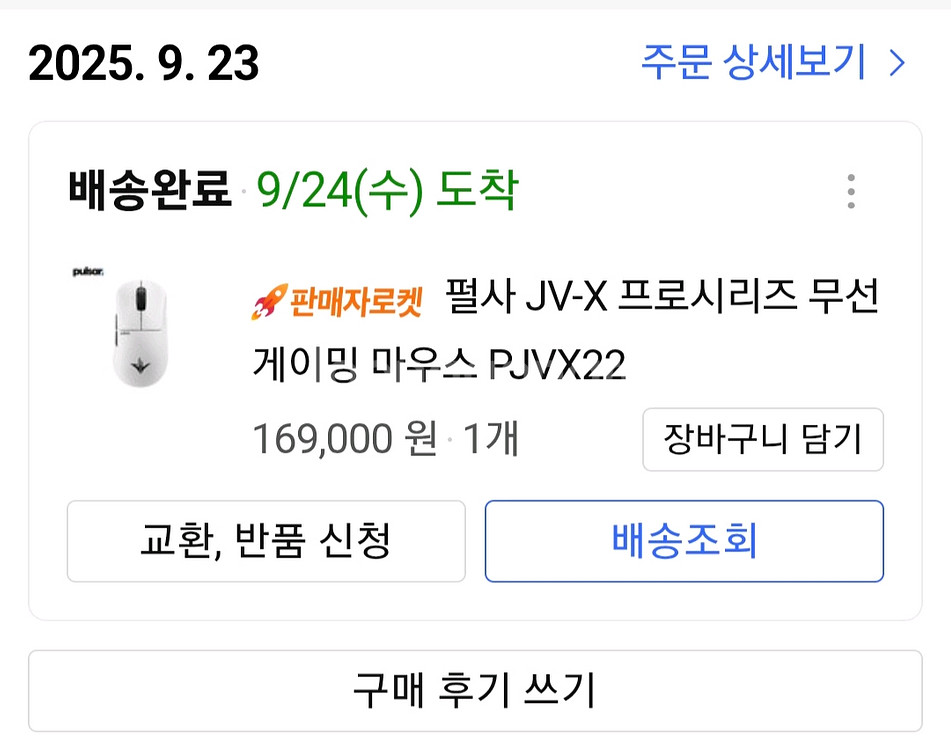Viewport: 951px width, 750px height.
Task: Select the 2025. 9. 23 order date heading
Action: [144, 65]
